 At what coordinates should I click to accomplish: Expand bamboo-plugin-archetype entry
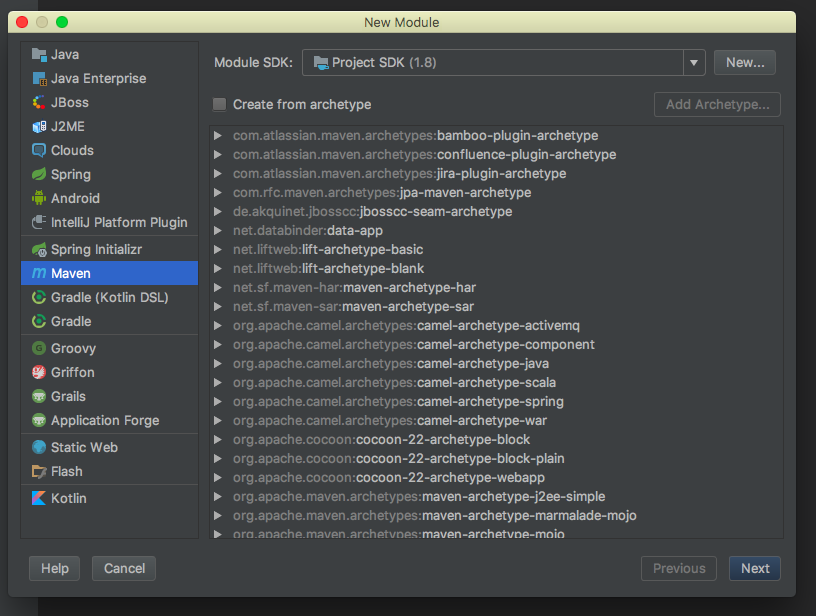218,136
